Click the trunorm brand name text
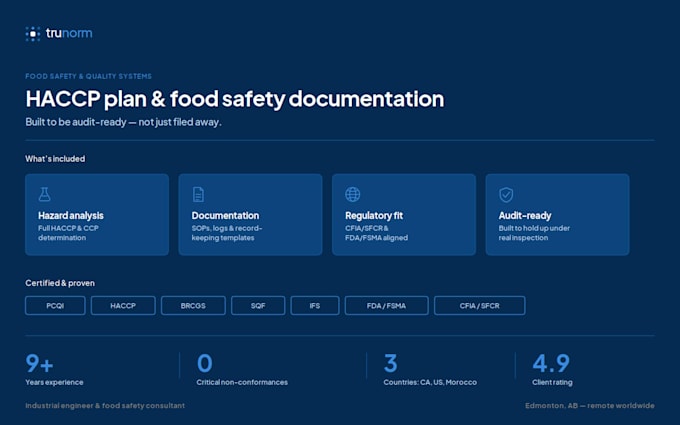The image size is (680, 425). pyautogui.click(x=69, y=33)
